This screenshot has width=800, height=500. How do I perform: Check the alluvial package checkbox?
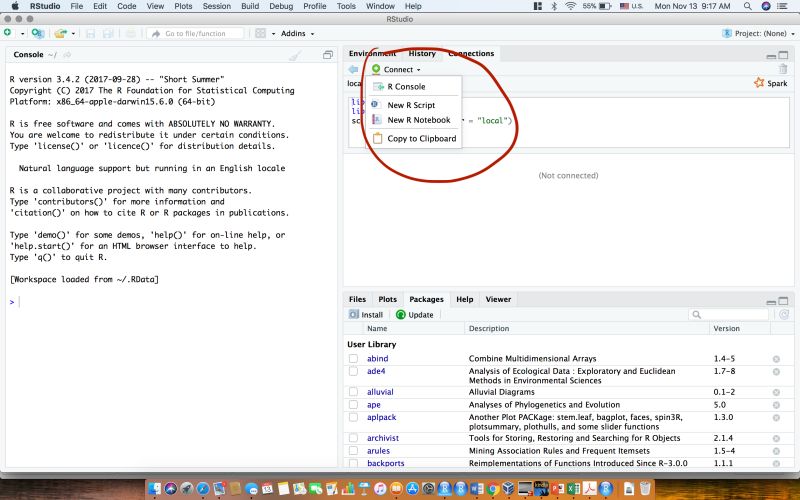(353, 392)
